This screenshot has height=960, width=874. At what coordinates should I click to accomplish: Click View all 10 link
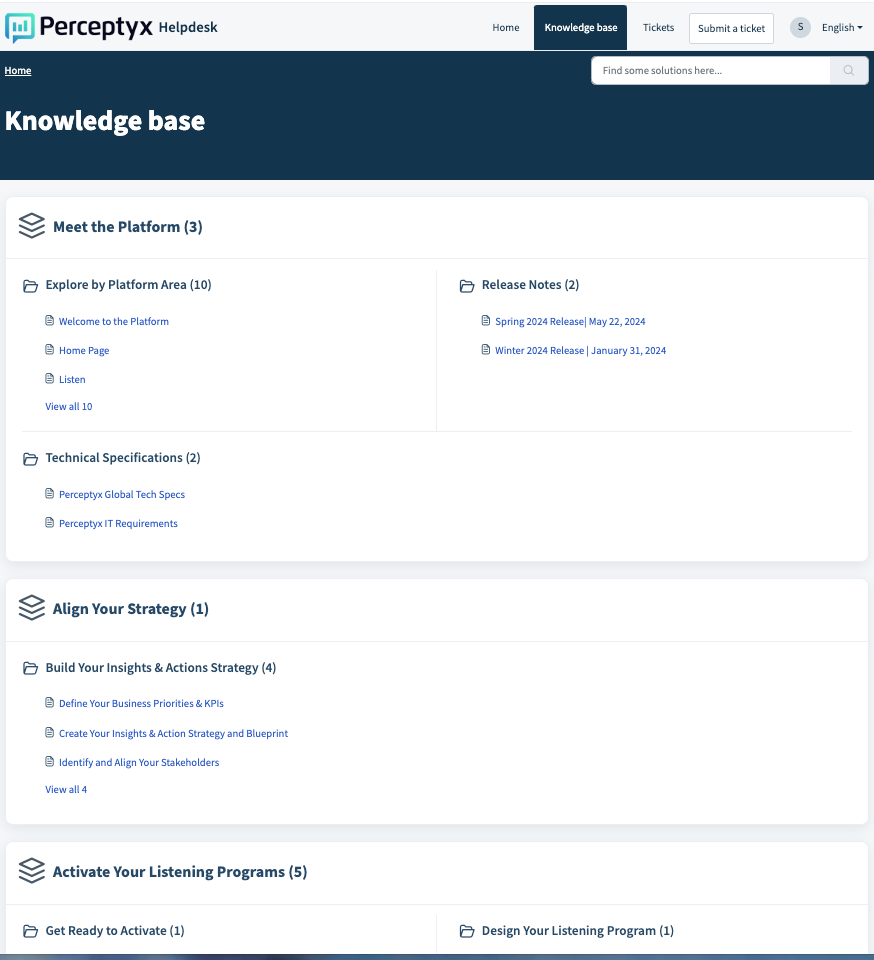(x=69, y=407)
